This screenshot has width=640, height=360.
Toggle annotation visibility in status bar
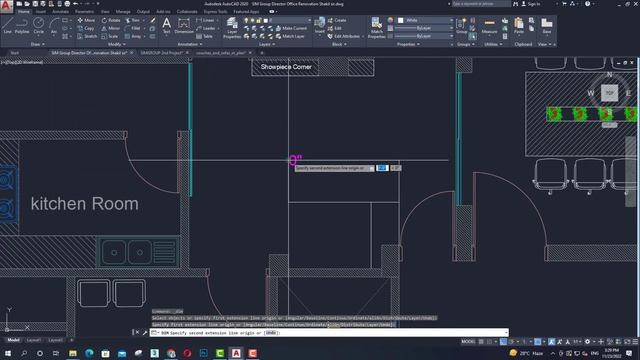click(551, 342)
